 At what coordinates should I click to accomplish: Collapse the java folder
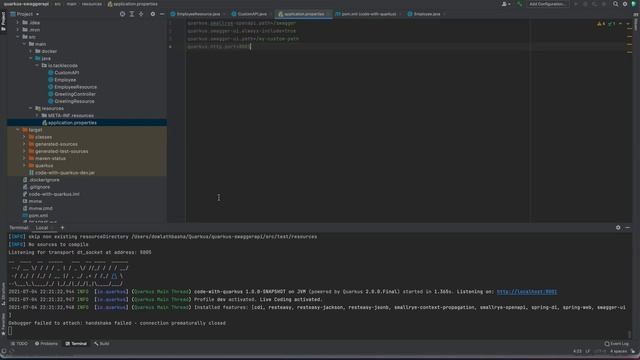31,58
